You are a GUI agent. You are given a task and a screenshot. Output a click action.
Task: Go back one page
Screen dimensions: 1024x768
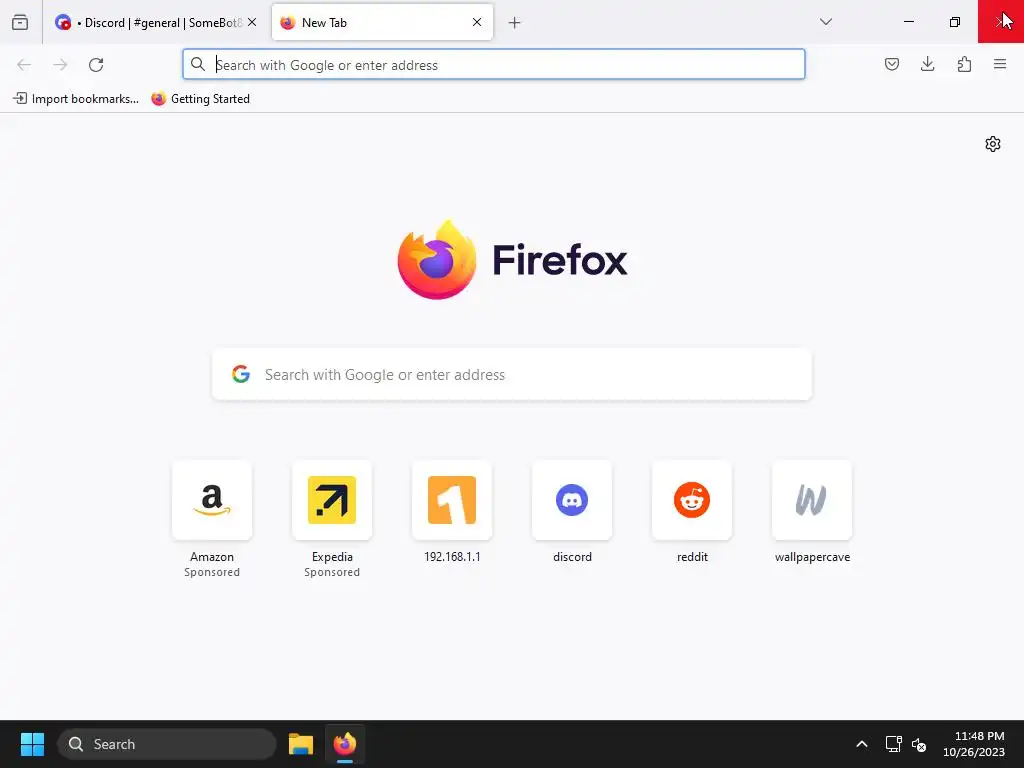24,65
